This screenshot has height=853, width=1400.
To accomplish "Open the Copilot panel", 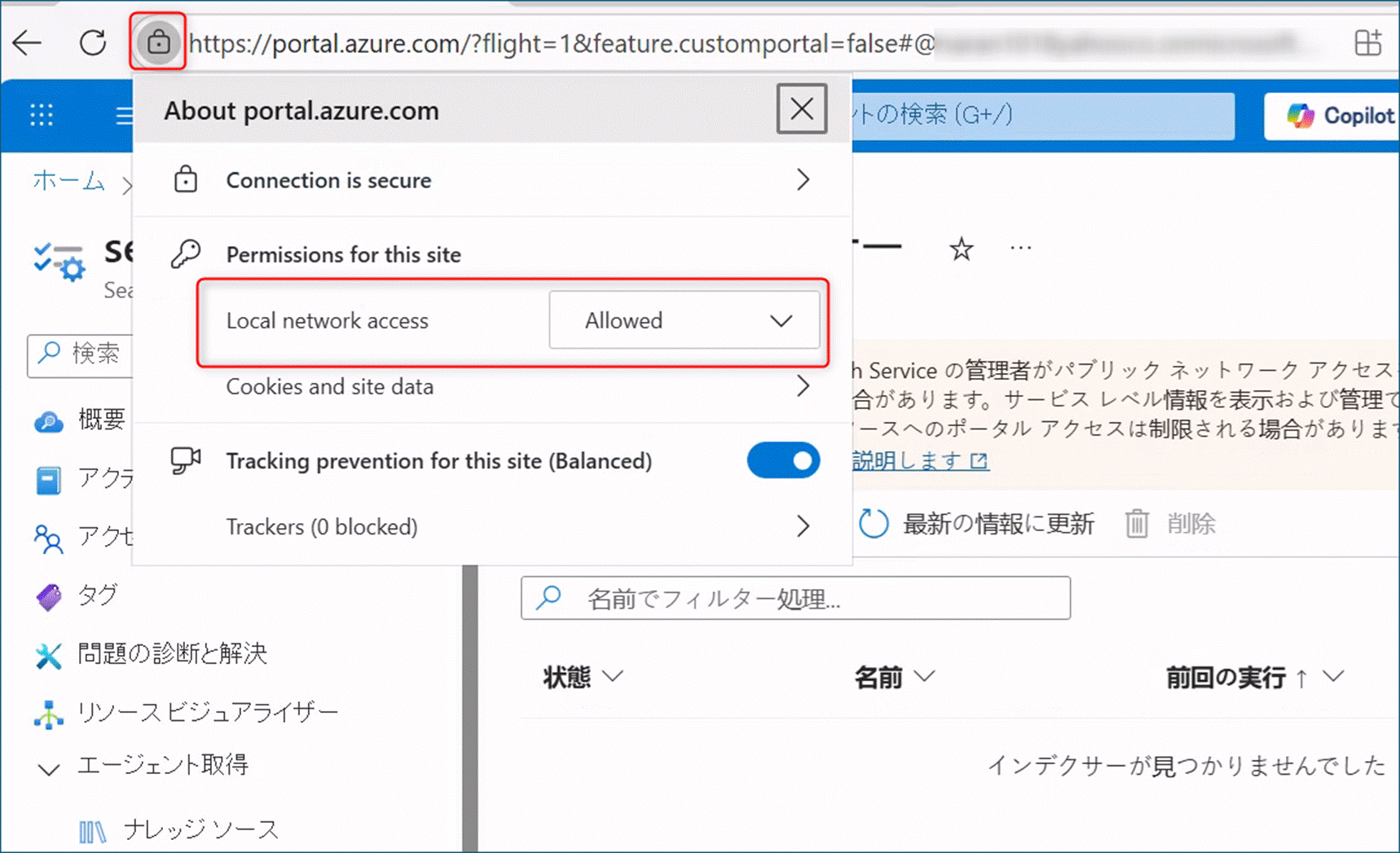I will [x=1336, y=116].
